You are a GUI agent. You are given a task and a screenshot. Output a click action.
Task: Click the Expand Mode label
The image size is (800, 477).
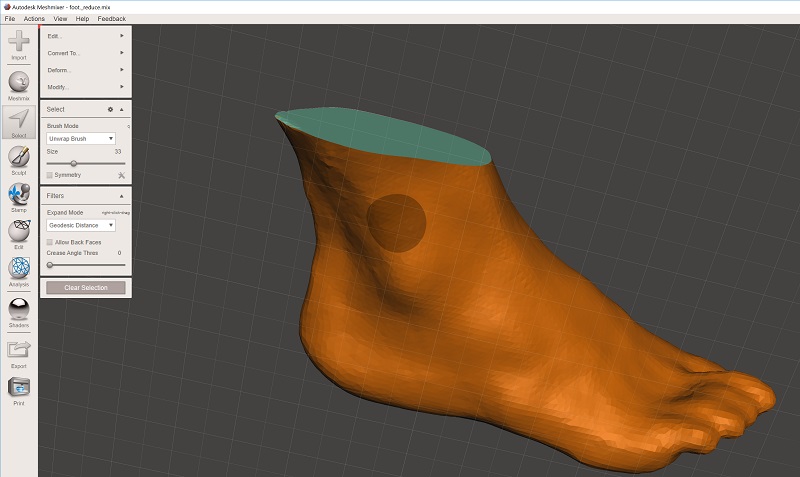[x=65, y=212]
